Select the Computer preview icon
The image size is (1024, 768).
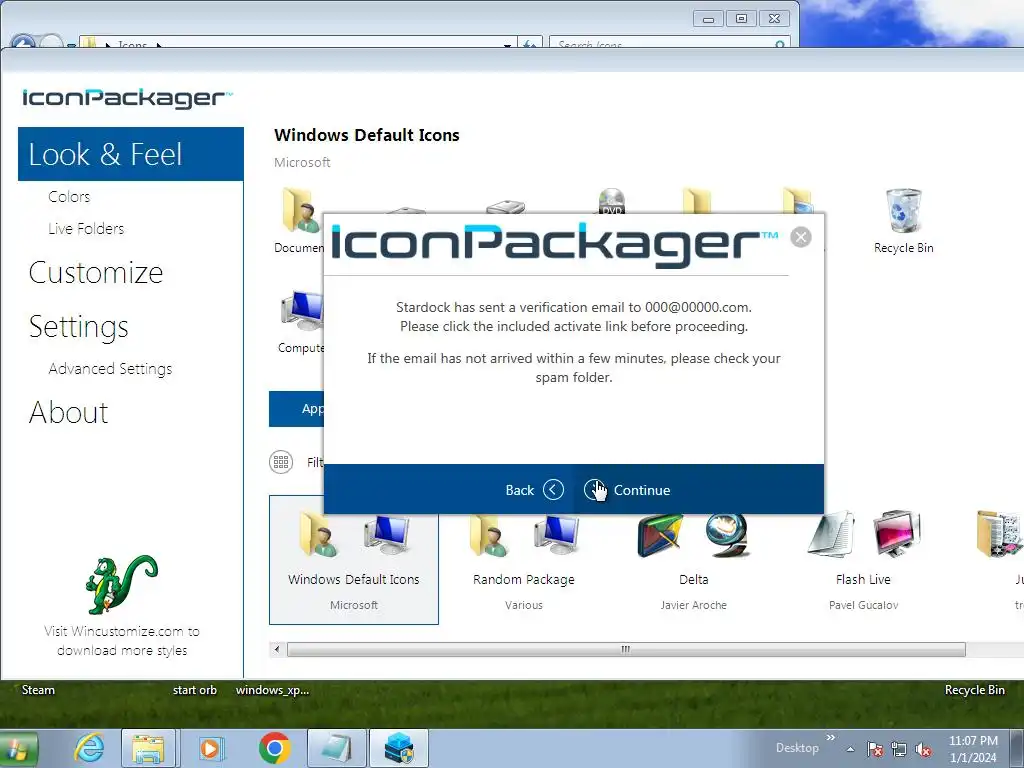tap(301, 311)
